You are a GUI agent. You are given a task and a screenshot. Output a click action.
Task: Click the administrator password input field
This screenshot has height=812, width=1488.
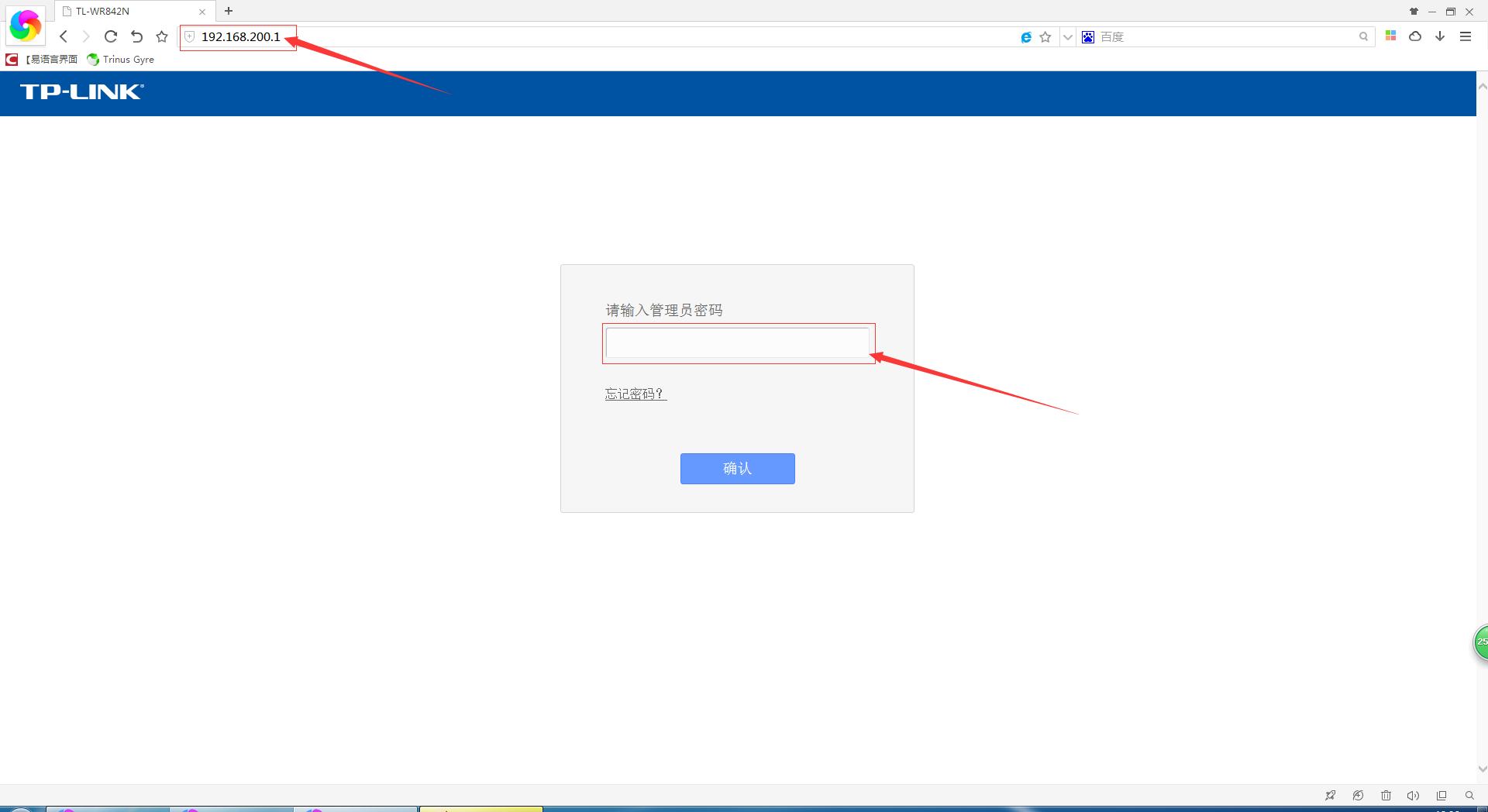pyautogui.click(x=738, y=343)
